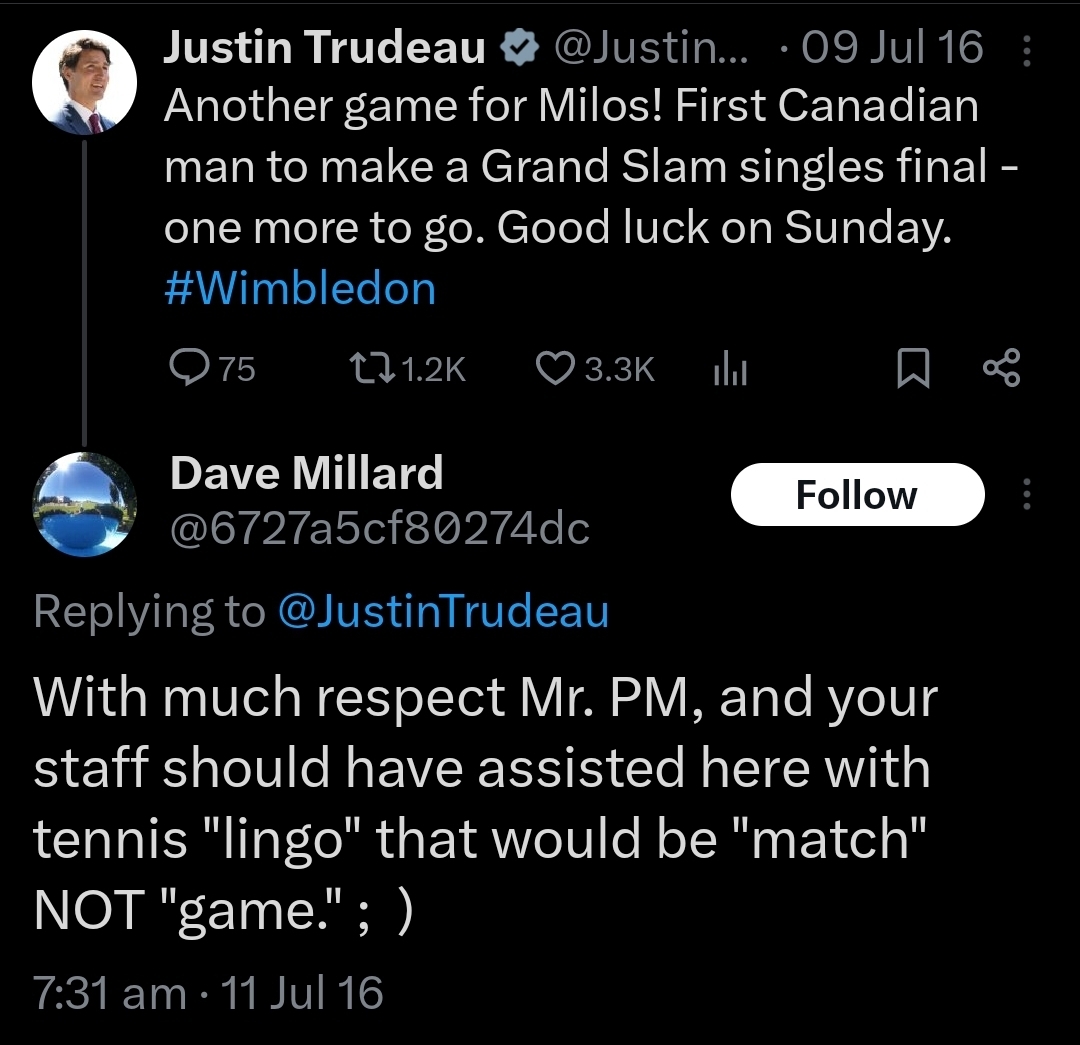The height and width of the screenshot is (1045, 1080).
Task: Bookmark Justin Trudeau's tweet
Action: point(912,370)
